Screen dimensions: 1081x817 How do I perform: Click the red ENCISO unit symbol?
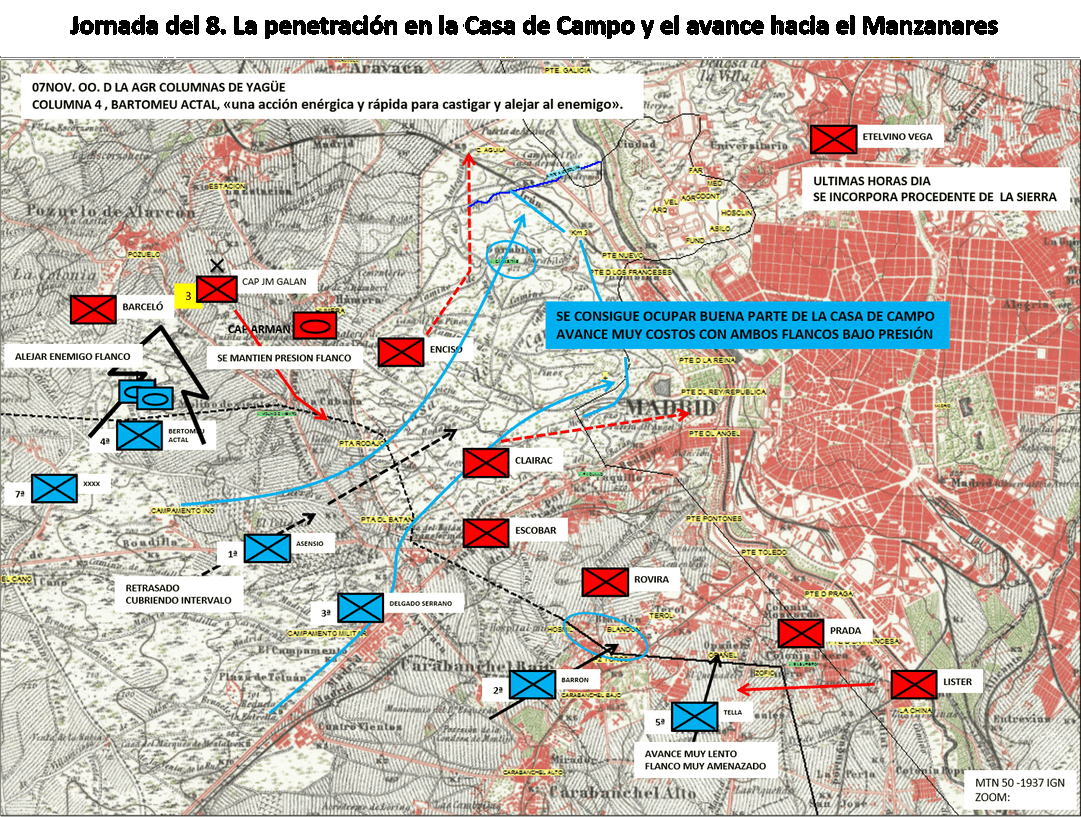click(x=401, y=352)
